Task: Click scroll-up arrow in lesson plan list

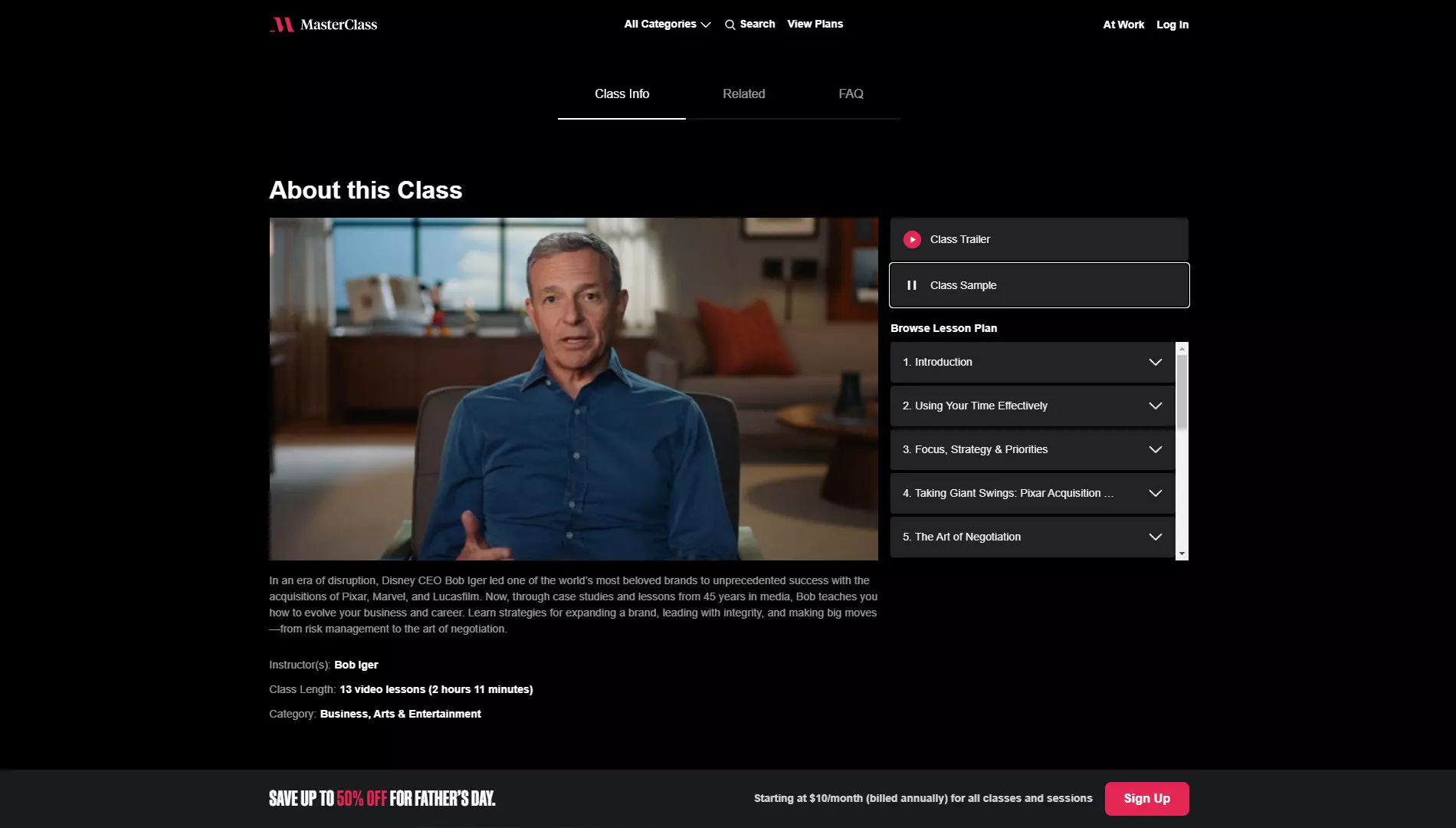Action: click(1182, 348)
